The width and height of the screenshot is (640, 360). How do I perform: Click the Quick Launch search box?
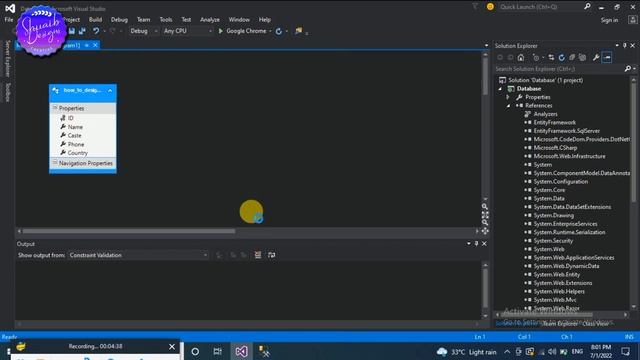tap(541, 7)
